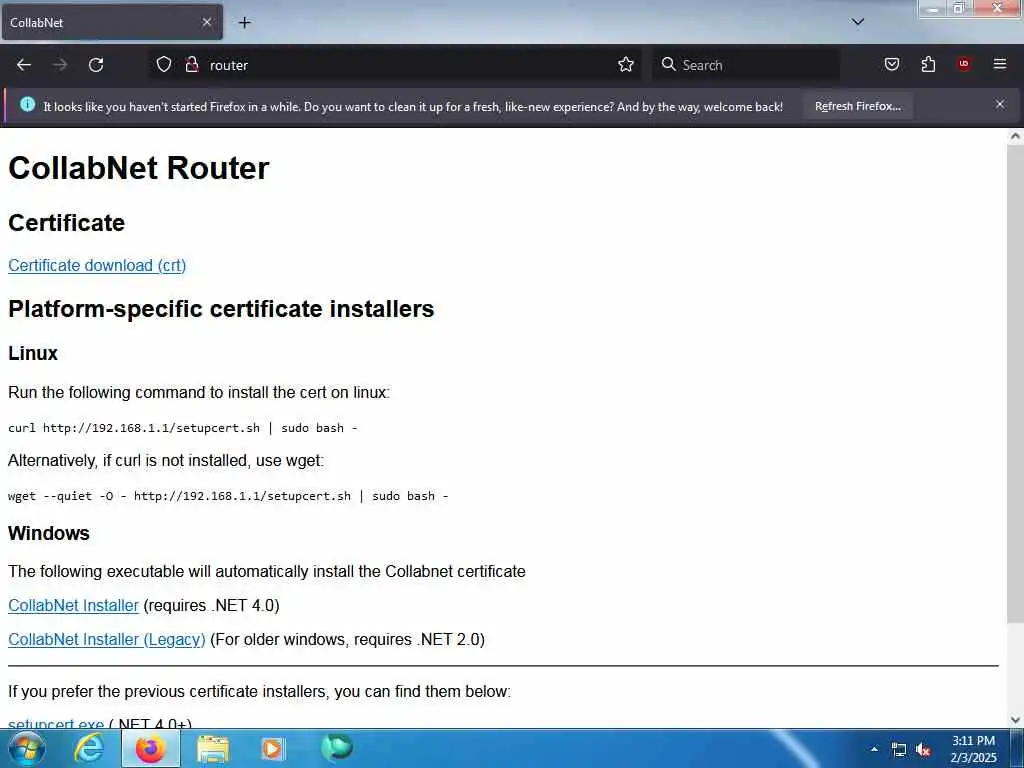Open tracking protection shield info

[164, 64]
